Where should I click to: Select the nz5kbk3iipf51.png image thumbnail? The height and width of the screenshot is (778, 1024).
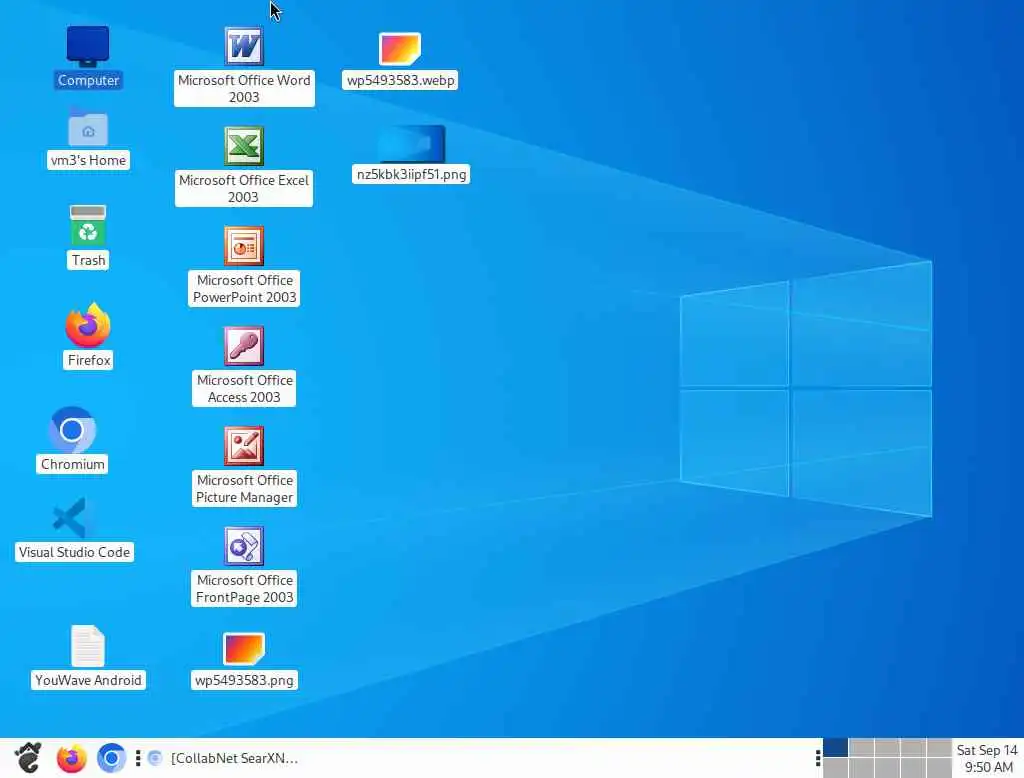pos(411,144)
